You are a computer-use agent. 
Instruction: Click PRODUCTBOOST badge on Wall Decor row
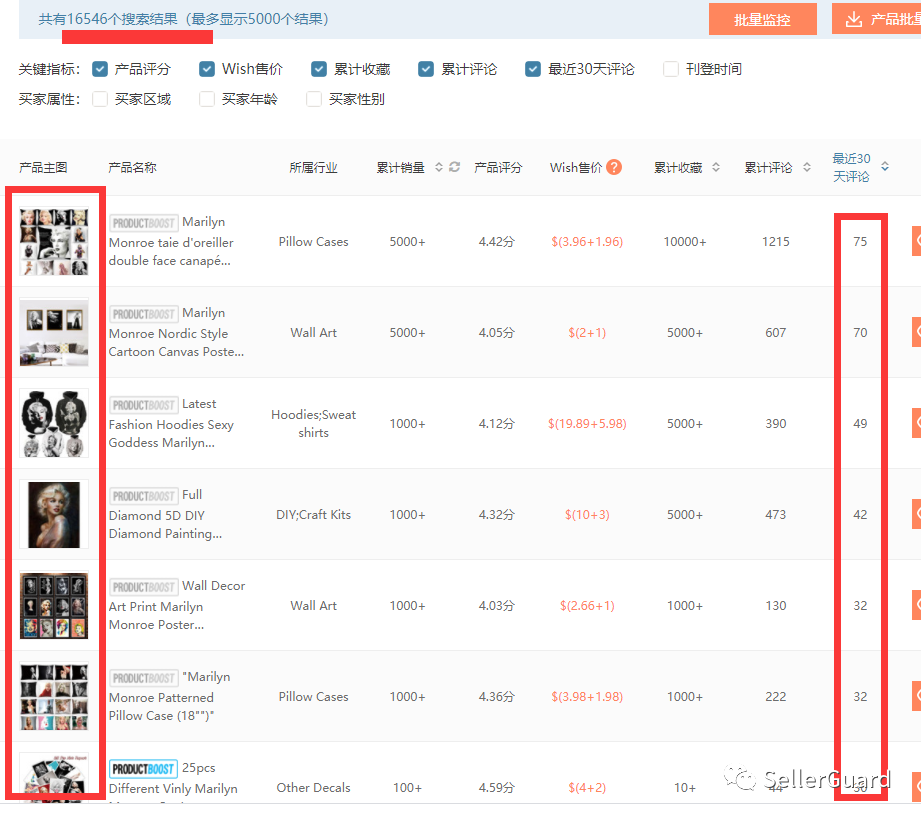click(x=143, y=587)
